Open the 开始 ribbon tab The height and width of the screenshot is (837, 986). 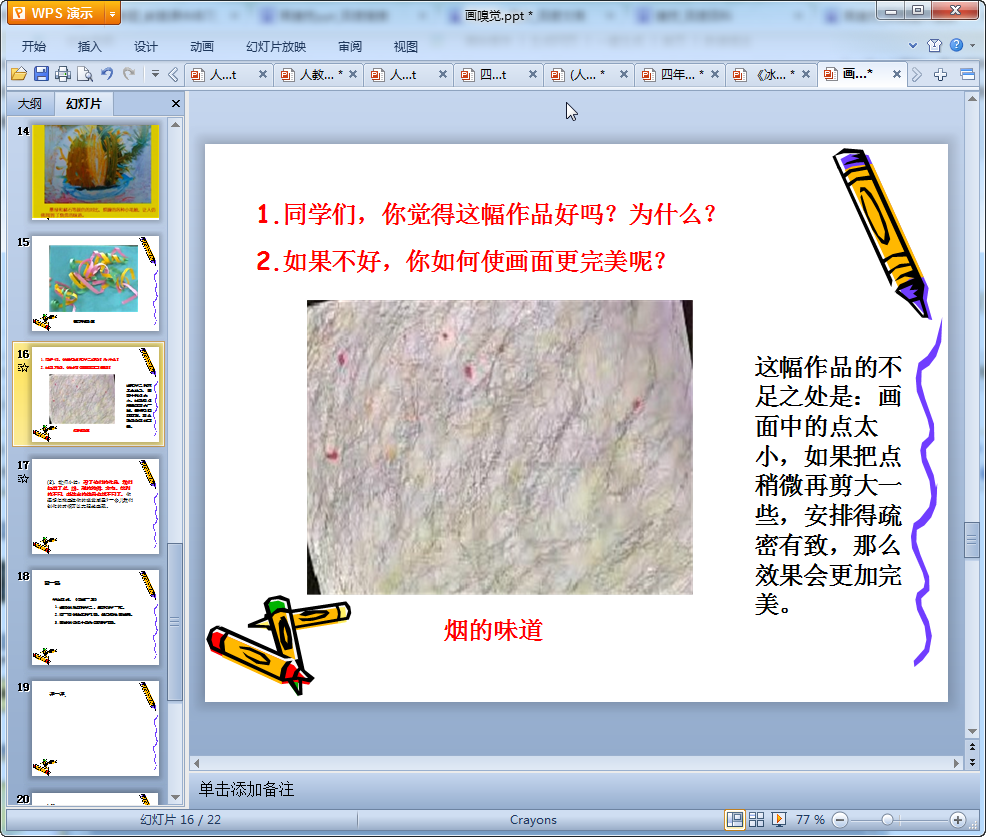[x=33, y=47]
